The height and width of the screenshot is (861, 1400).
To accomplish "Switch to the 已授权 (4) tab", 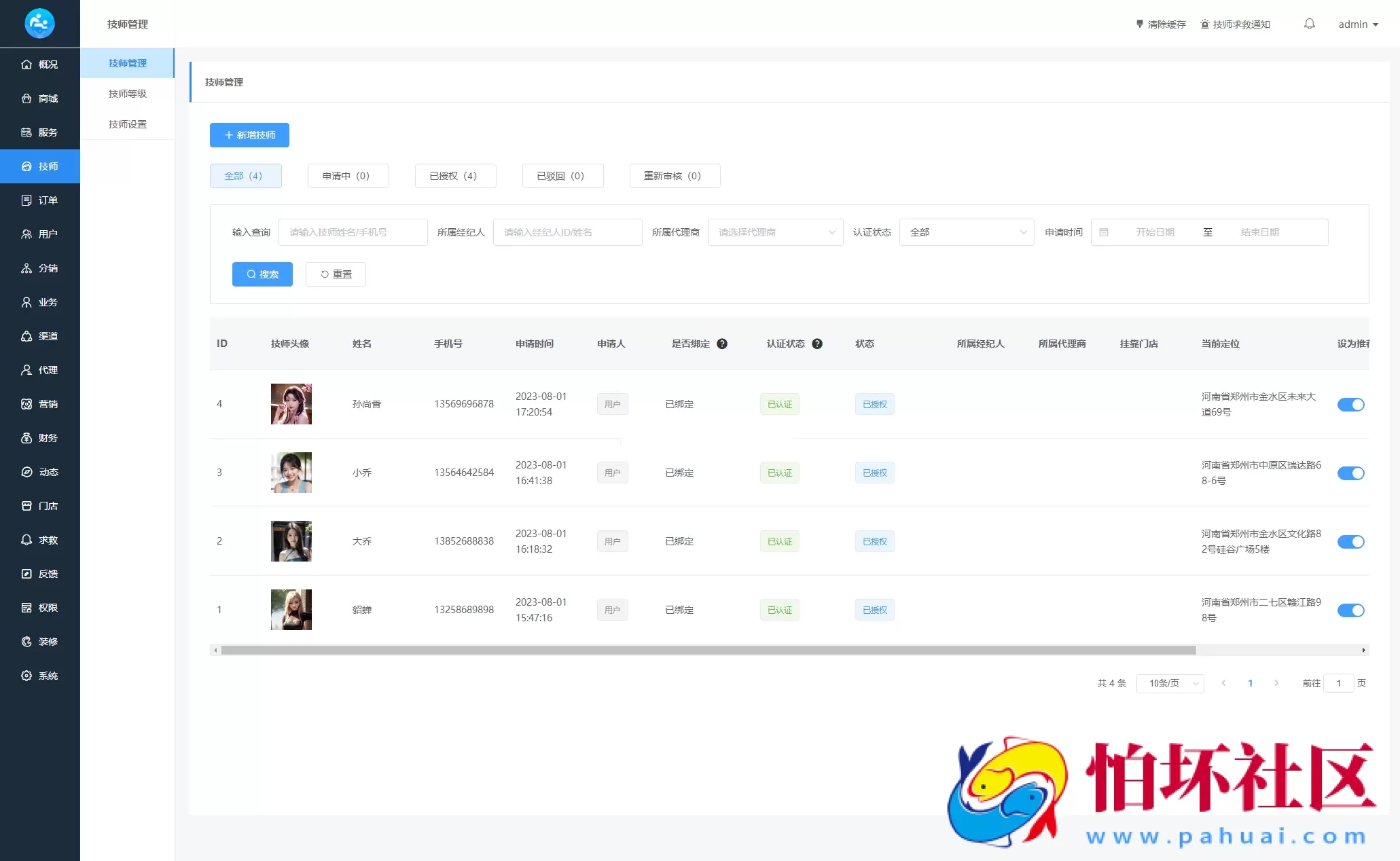I will pyautogui.click(x=455, y=176).
